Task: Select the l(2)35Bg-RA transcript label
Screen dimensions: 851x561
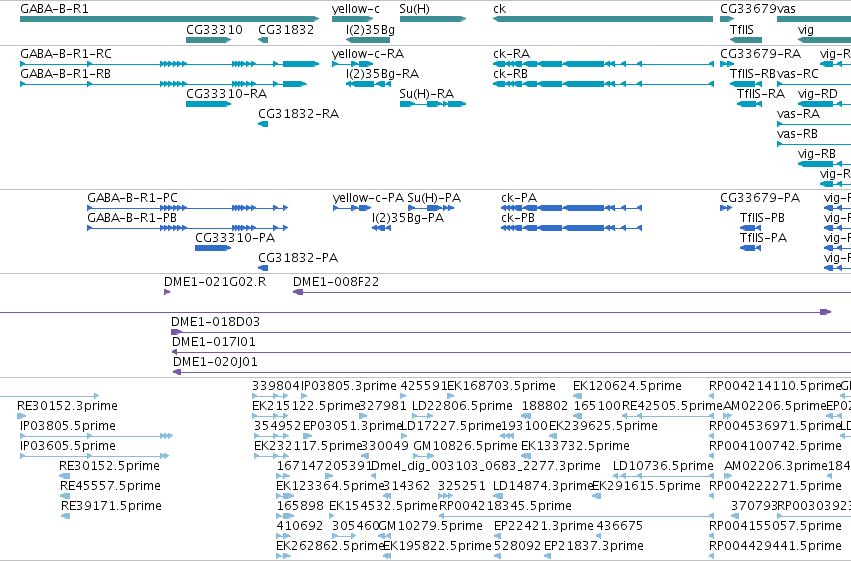Action: click(x=383, y=74)
